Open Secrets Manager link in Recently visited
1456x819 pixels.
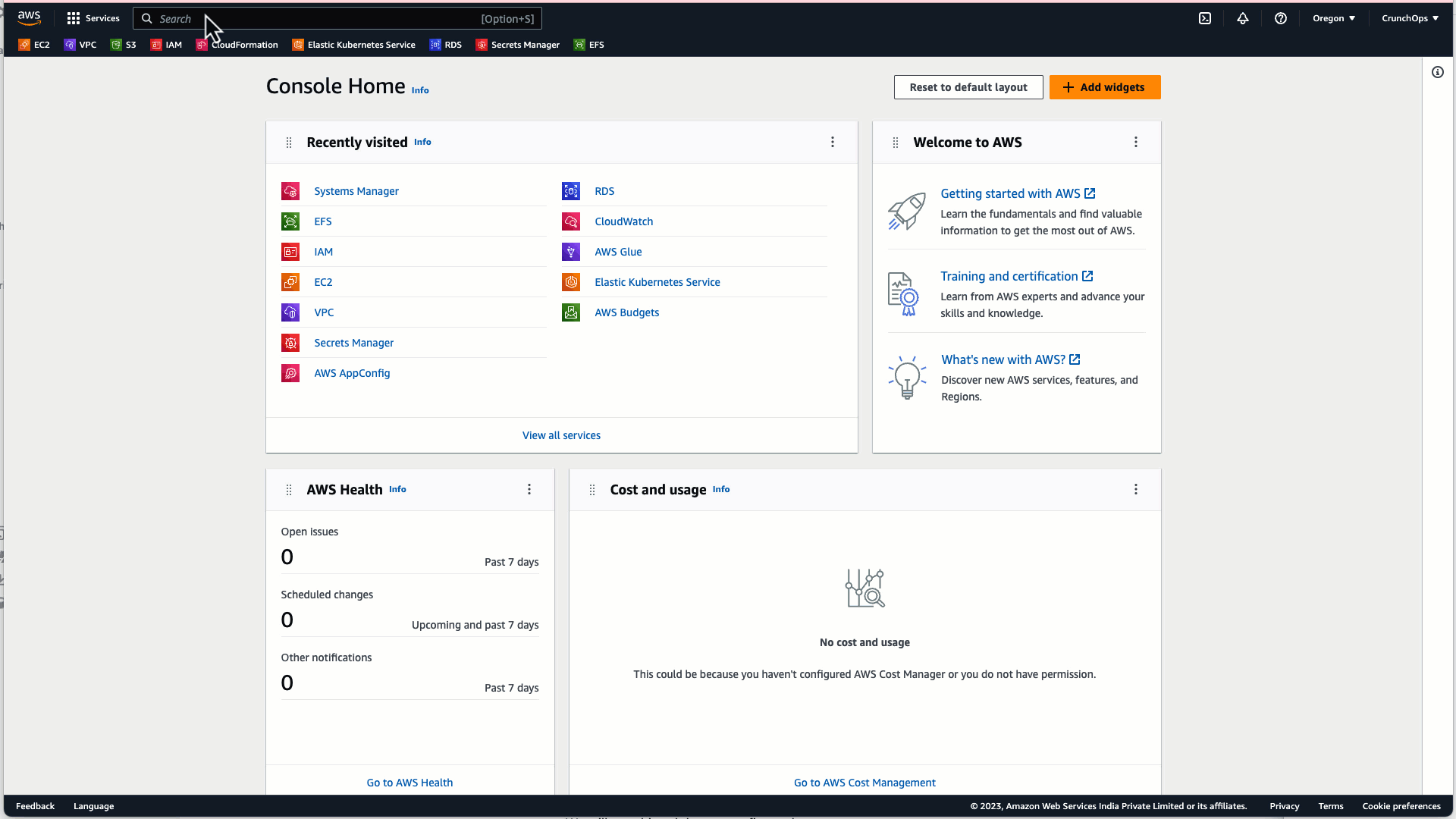point(354,343)
